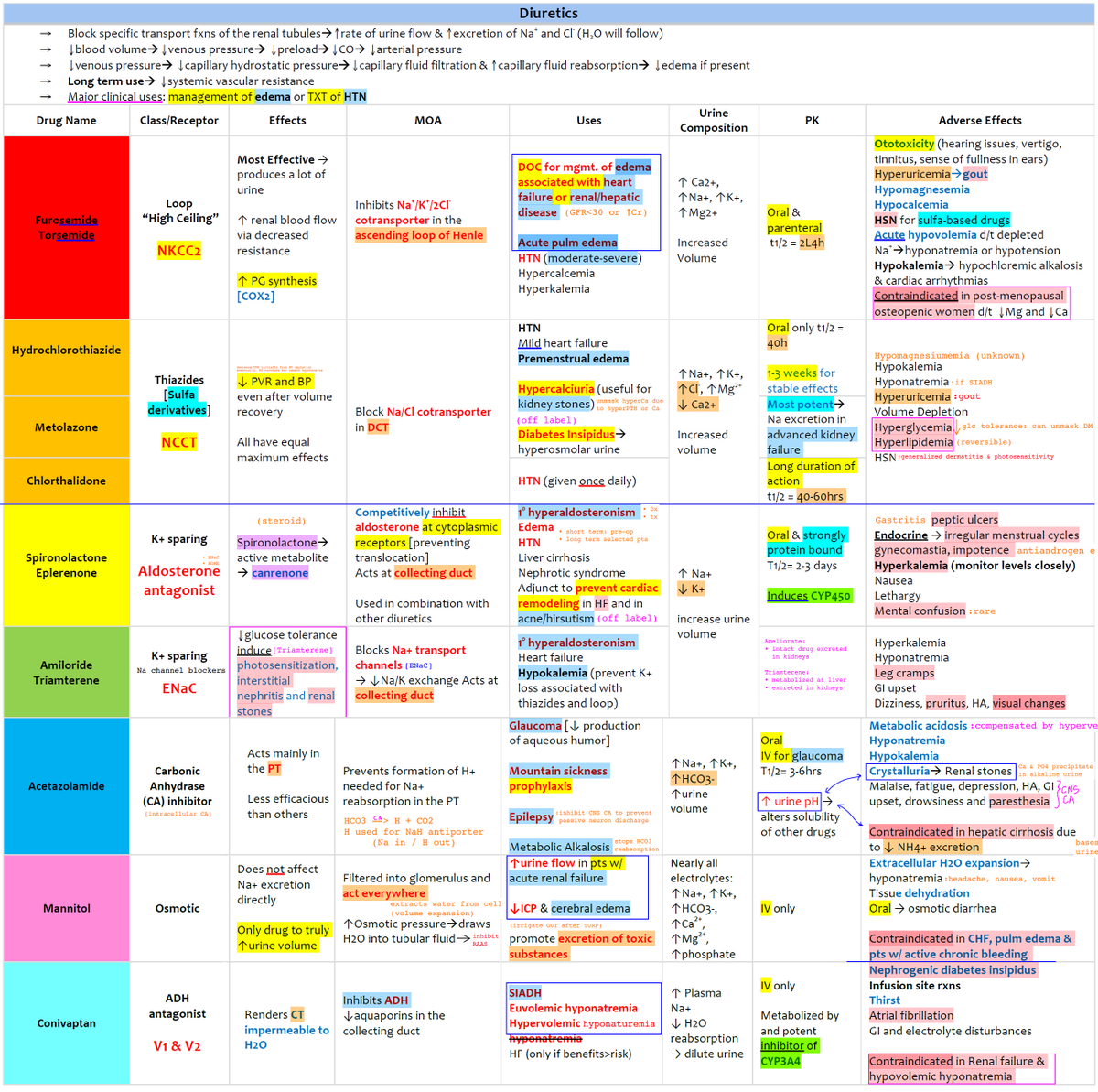Click the 'Liver cirrhosis' use
1098x1092 pixels.
pyautogui.click(x=556, y=557)
